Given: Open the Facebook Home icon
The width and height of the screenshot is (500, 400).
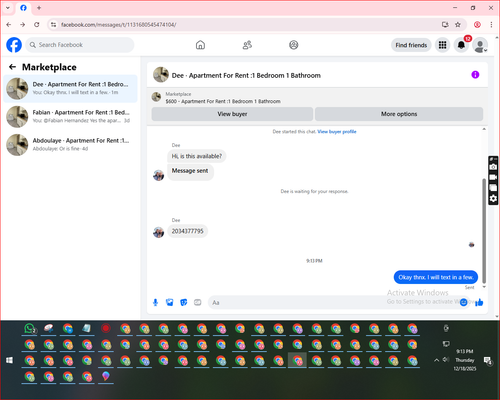Looking at the screenshot, I should (x=200, y=45).
